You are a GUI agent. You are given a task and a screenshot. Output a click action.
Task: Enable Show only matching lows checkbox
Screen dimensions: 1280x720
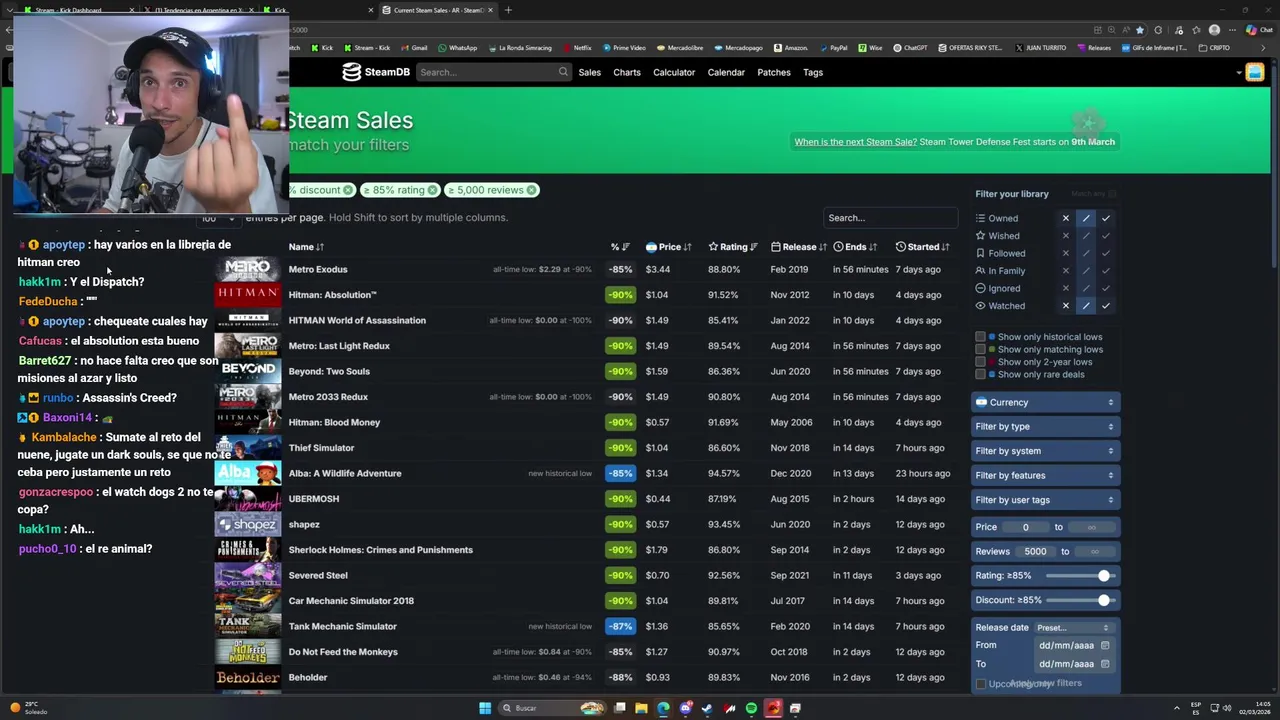pyautogui.click(x=980, y=349)
